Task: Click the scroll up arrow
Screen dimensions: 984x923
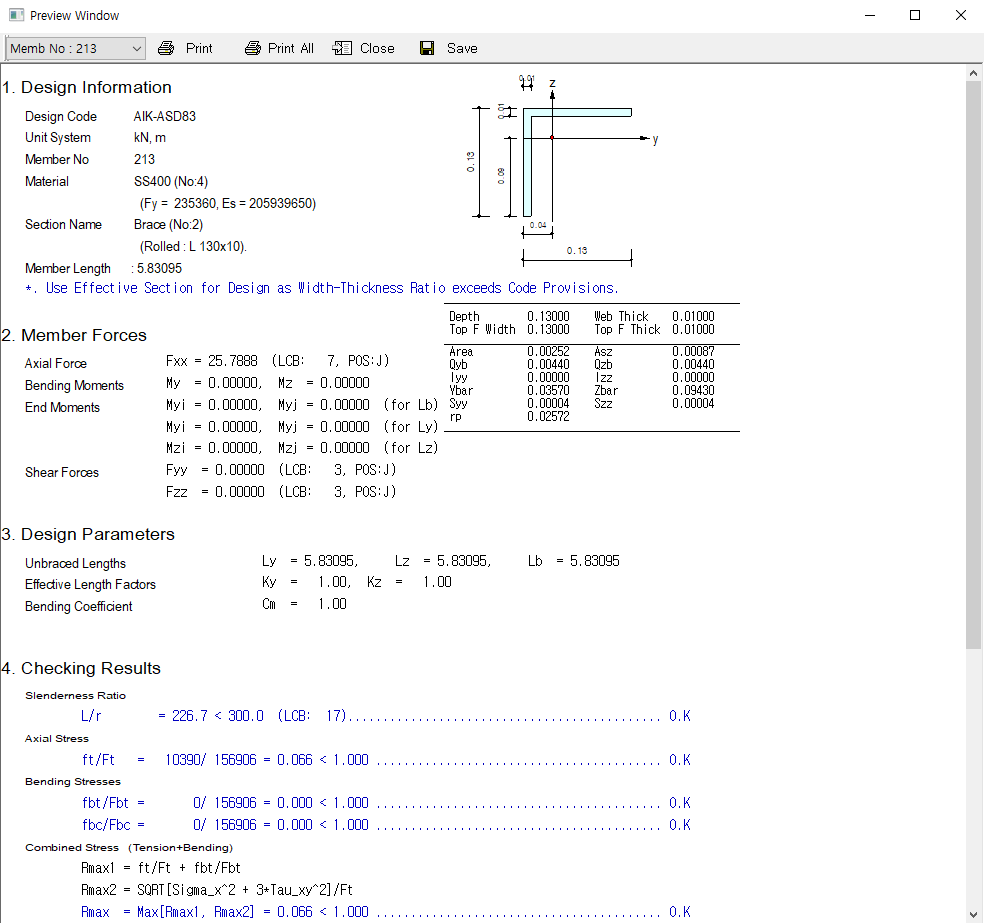Action: click(973, 73)
